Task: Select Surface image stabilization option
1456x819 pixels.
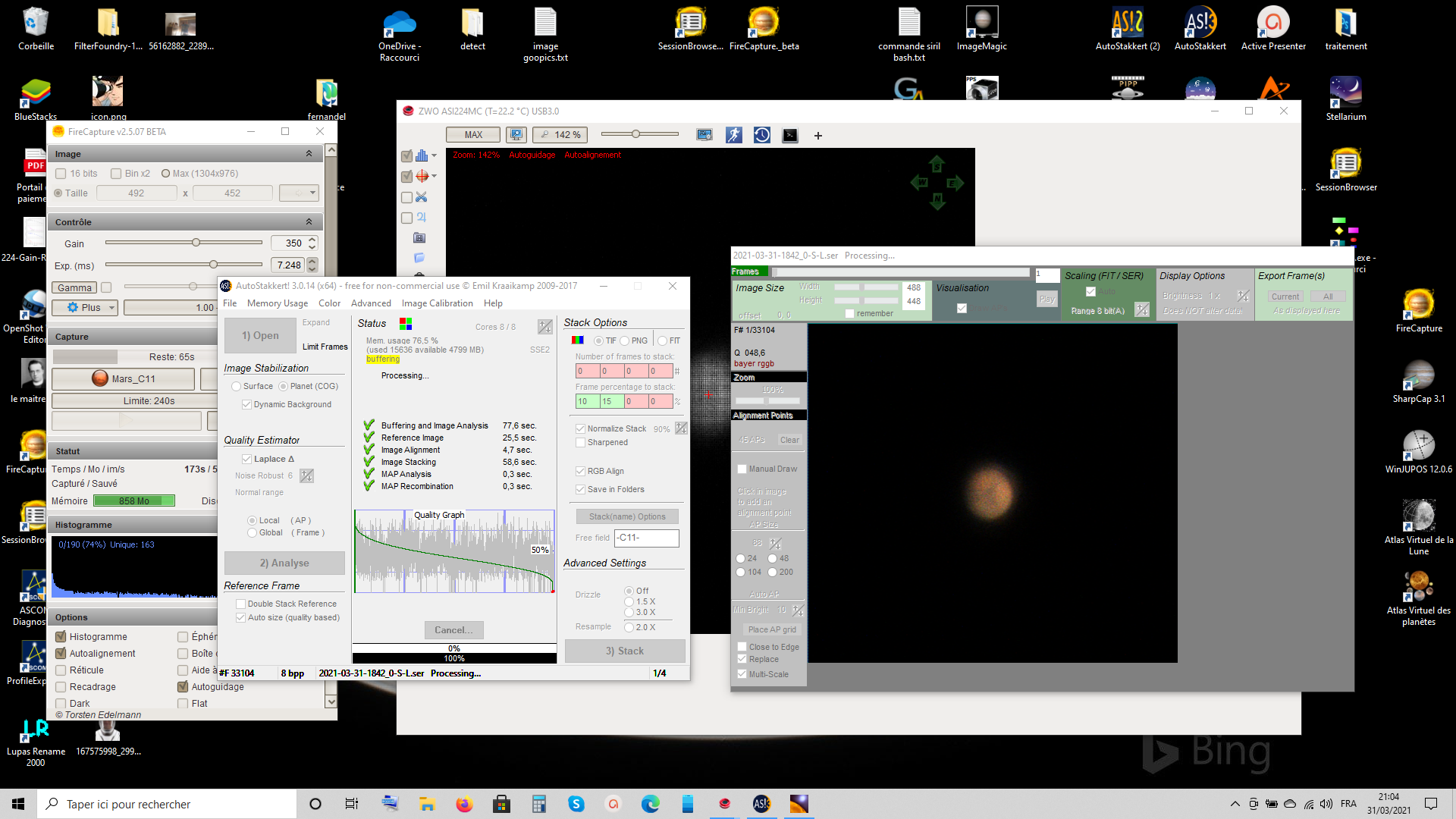Action: (237, 386)
